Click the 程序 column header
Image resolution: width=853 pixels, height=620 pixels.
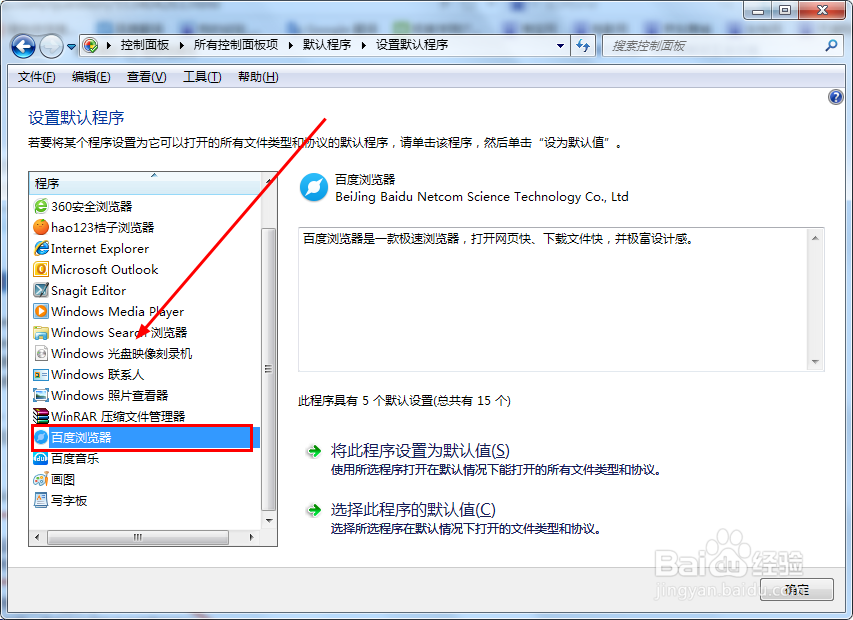click(145, 183)
